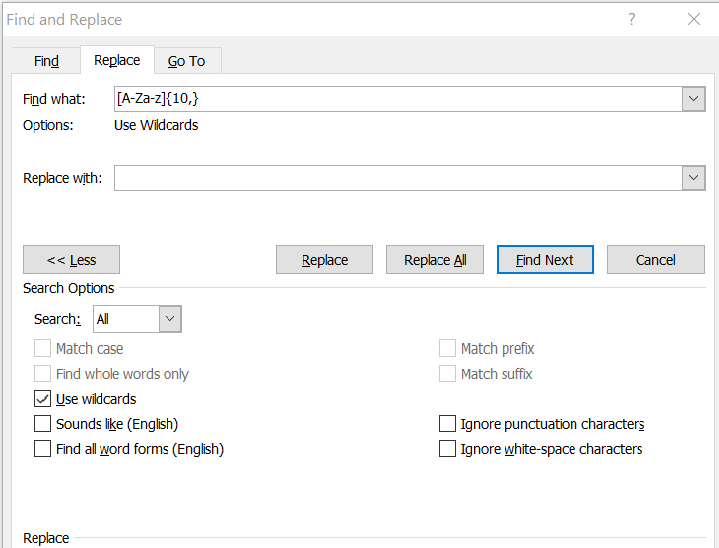This screenshot has height=548, width=719.
Task: Close the Find and Replace dialog
Action: pos(694,19)
